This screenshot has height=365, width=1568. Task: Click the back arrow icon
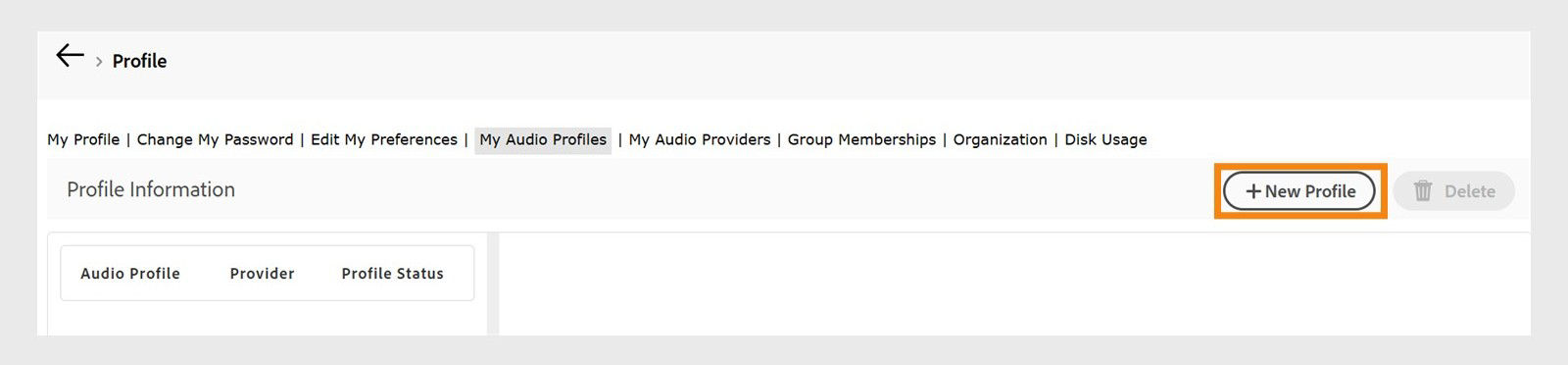click(70, 56)
